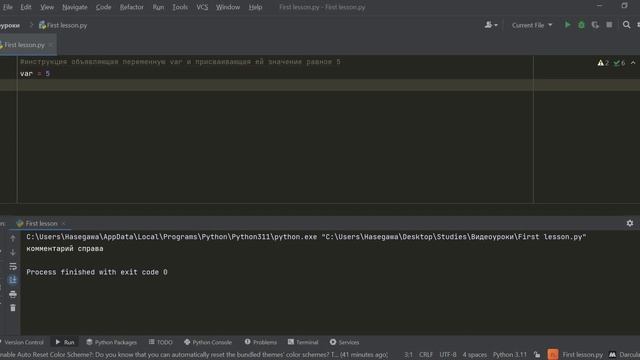This screenshot has width=640, height=360.
Task: Click the 3:1 caret position in status bar
Action: coord(409,355)
